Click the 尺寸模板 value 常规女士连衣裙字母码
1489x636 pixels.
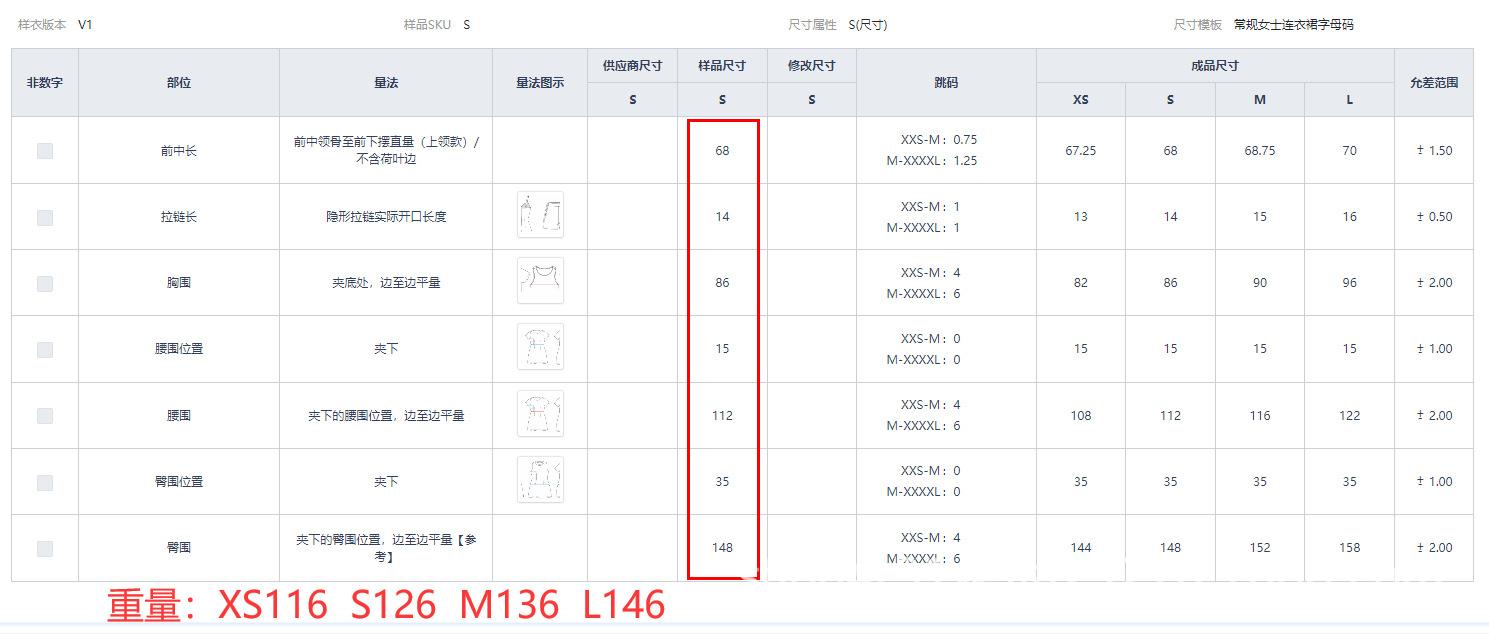[1293, 25]
